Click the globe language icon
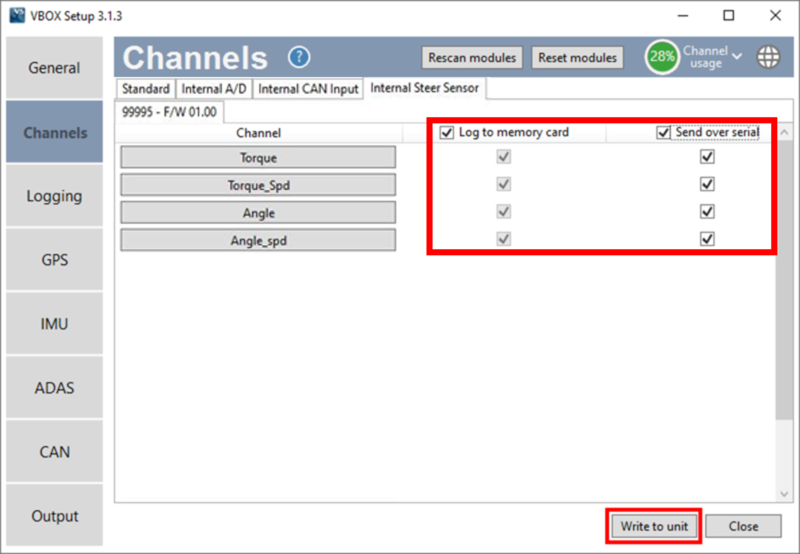This screenshot has width=800, height=554. click(768, 57)
